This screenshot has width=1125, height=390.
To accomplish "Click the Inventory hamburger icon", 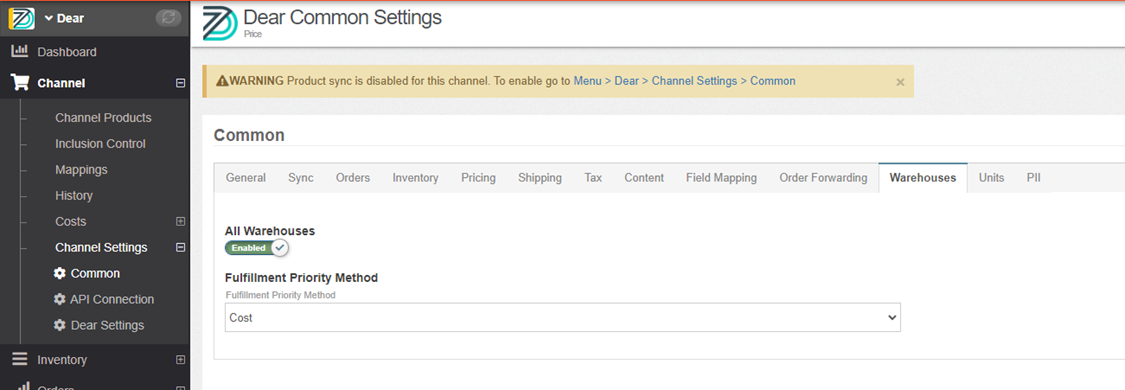I will (20, 360).
